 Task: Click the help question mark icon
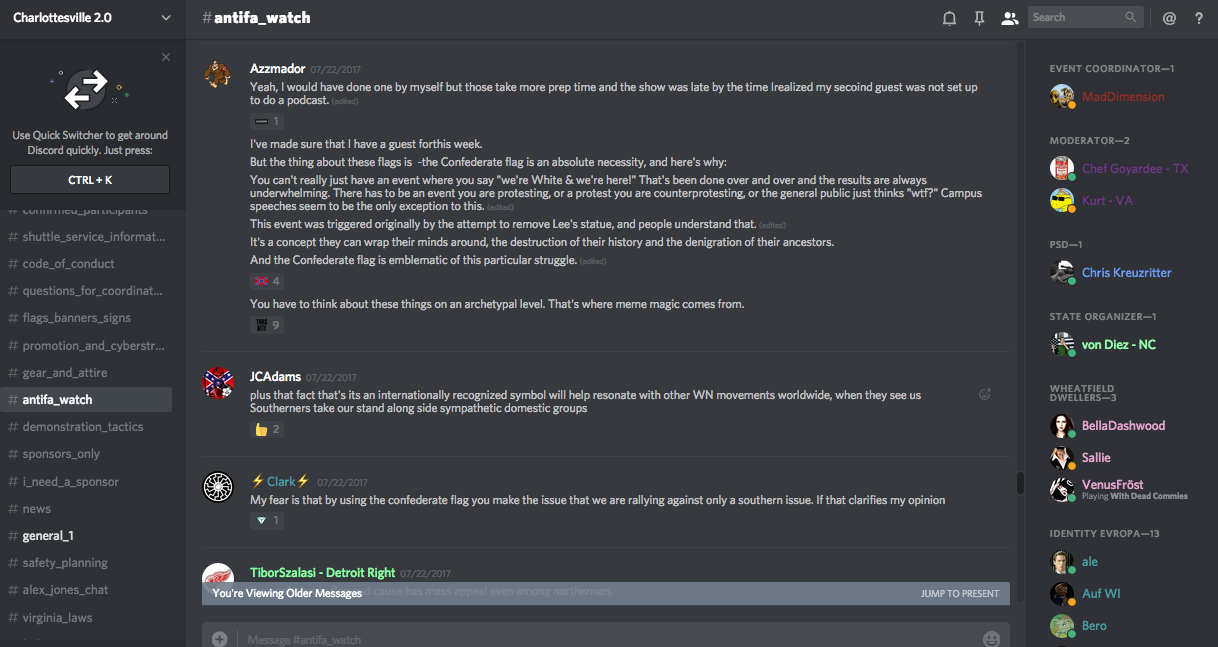(x=1199, y=18)
